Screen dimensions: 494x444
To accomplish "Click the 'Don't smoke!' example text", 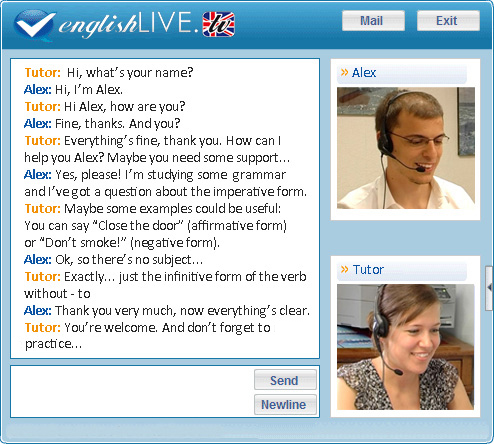I will tap(81, 242).
